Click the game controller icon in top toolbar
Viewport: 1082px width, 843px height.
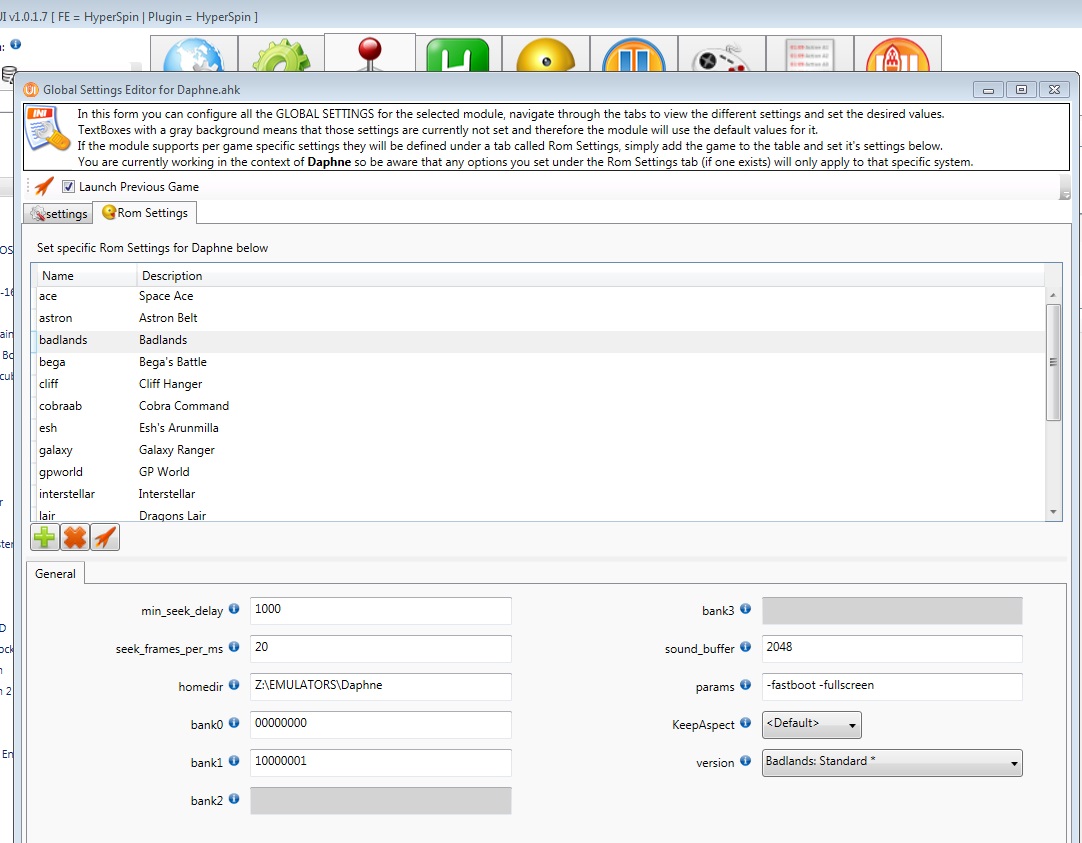[721, 58]
